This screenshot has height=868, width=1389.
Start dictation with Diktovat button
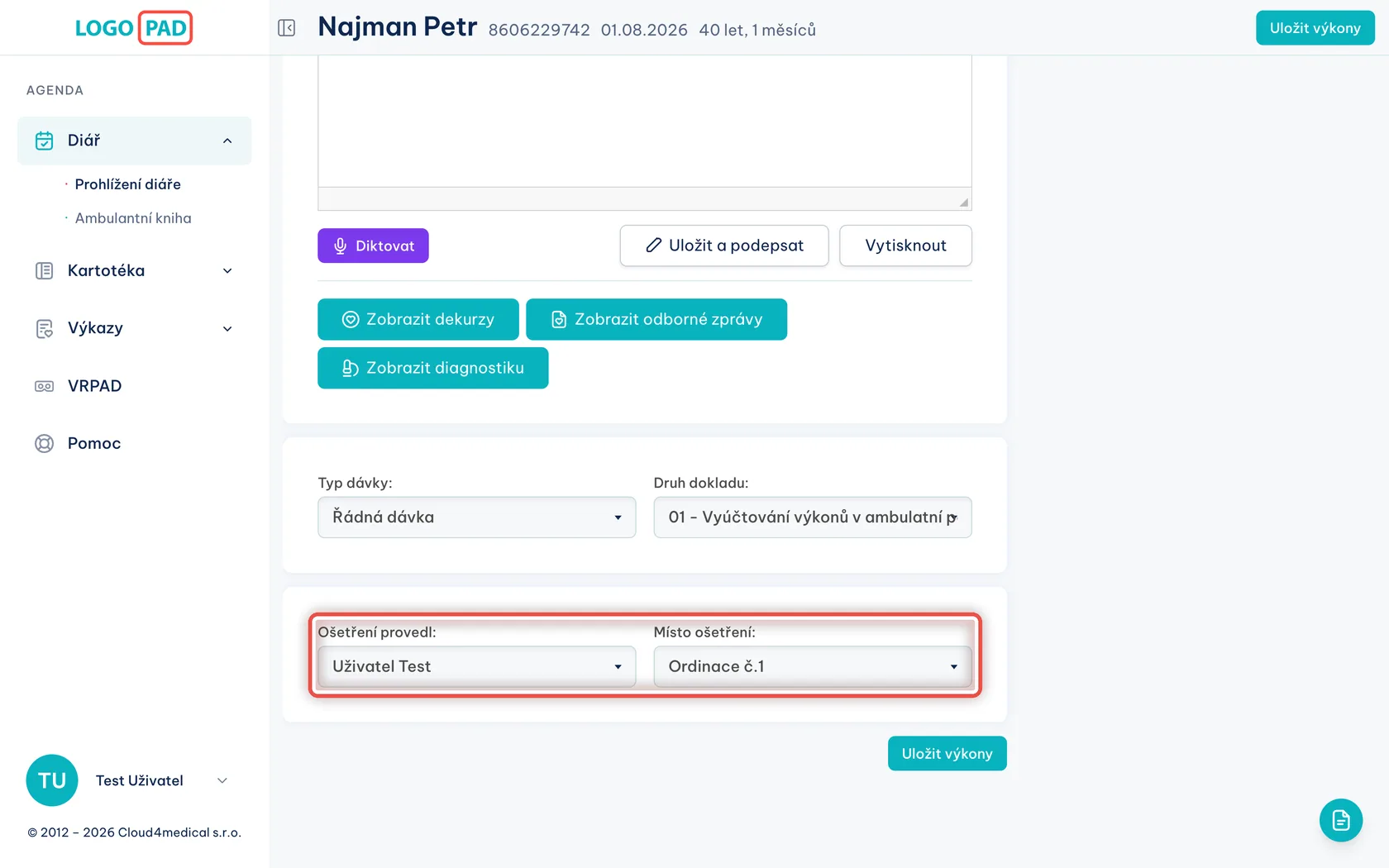tap(373, 246)
